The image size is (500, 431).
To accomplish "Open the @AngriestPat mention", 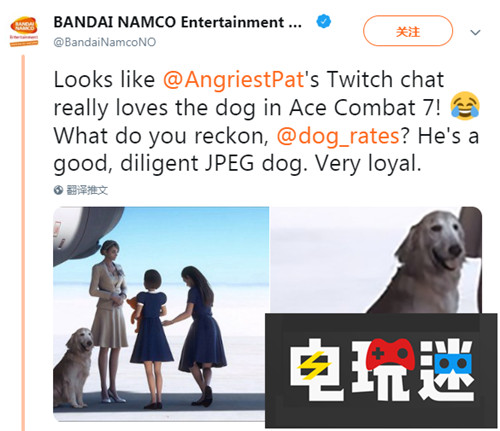I will click(x=233, y=80).
